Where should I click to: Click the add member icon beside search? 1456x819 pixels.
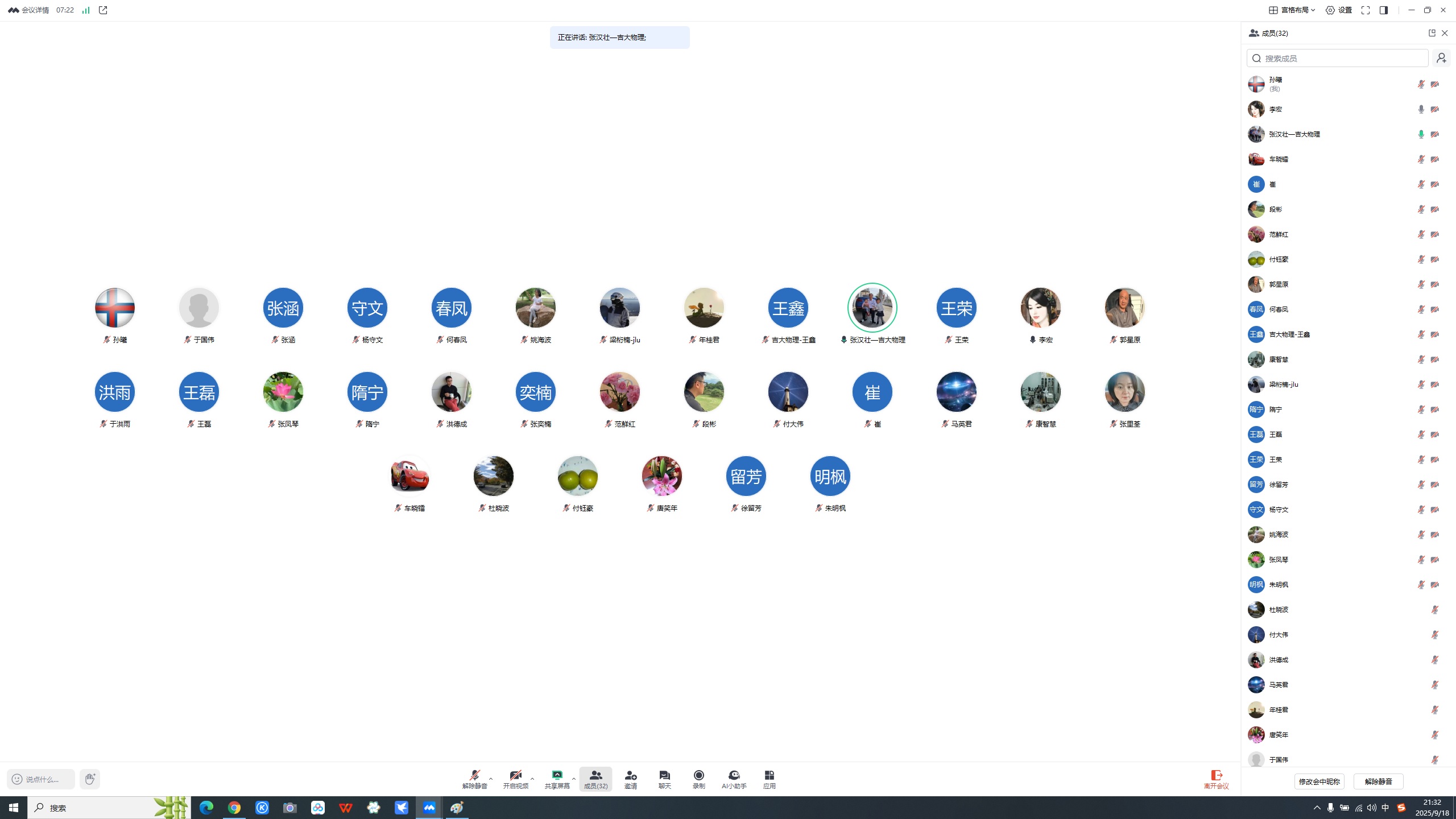[1441, 58]
